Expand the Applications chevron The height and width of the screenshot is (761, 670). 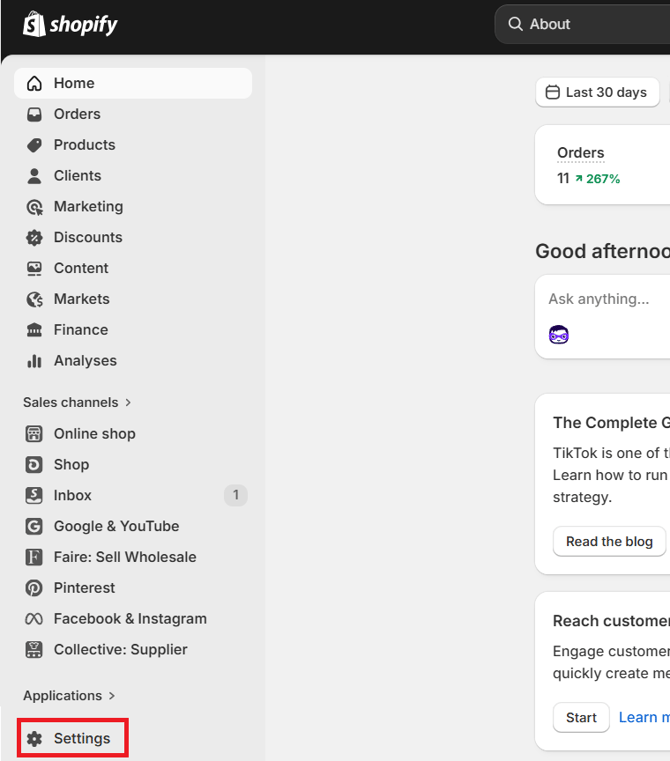[x=112, y=695]
